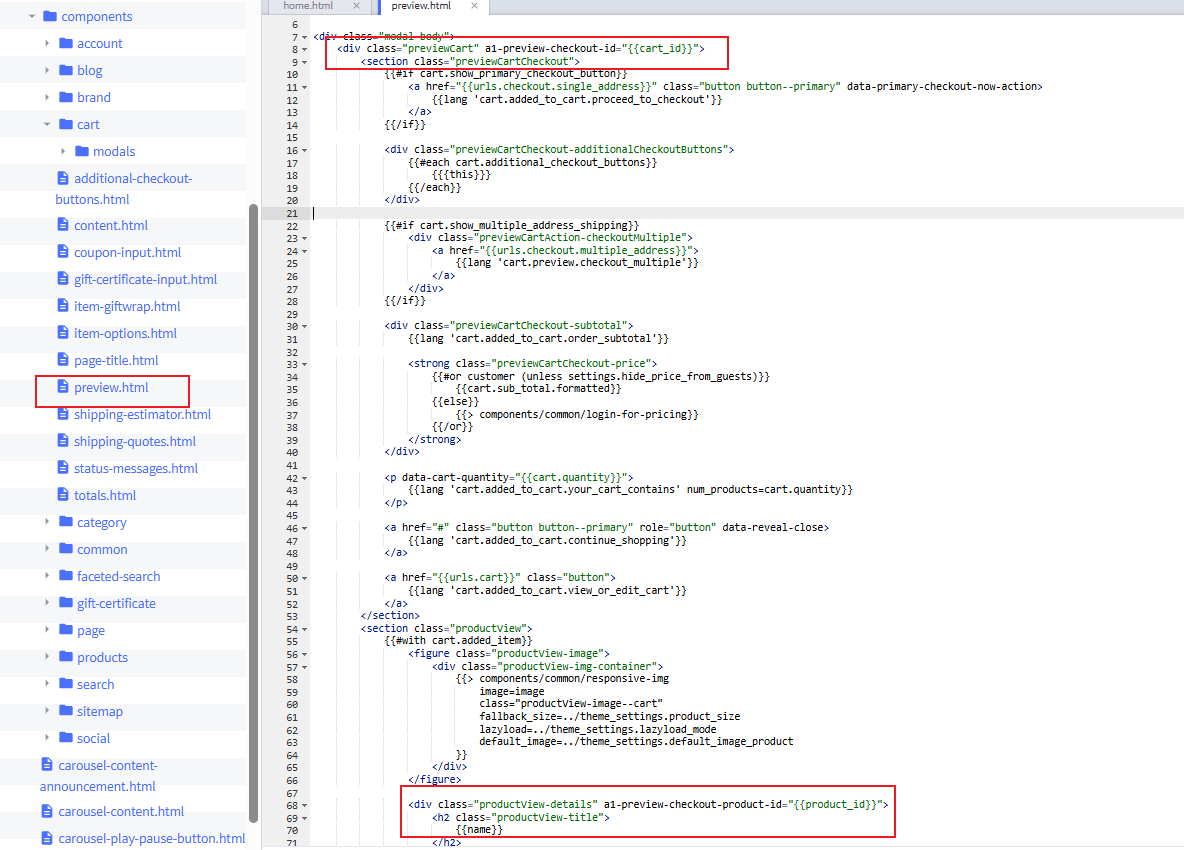Expand the search folder arrow

point(47,684)
